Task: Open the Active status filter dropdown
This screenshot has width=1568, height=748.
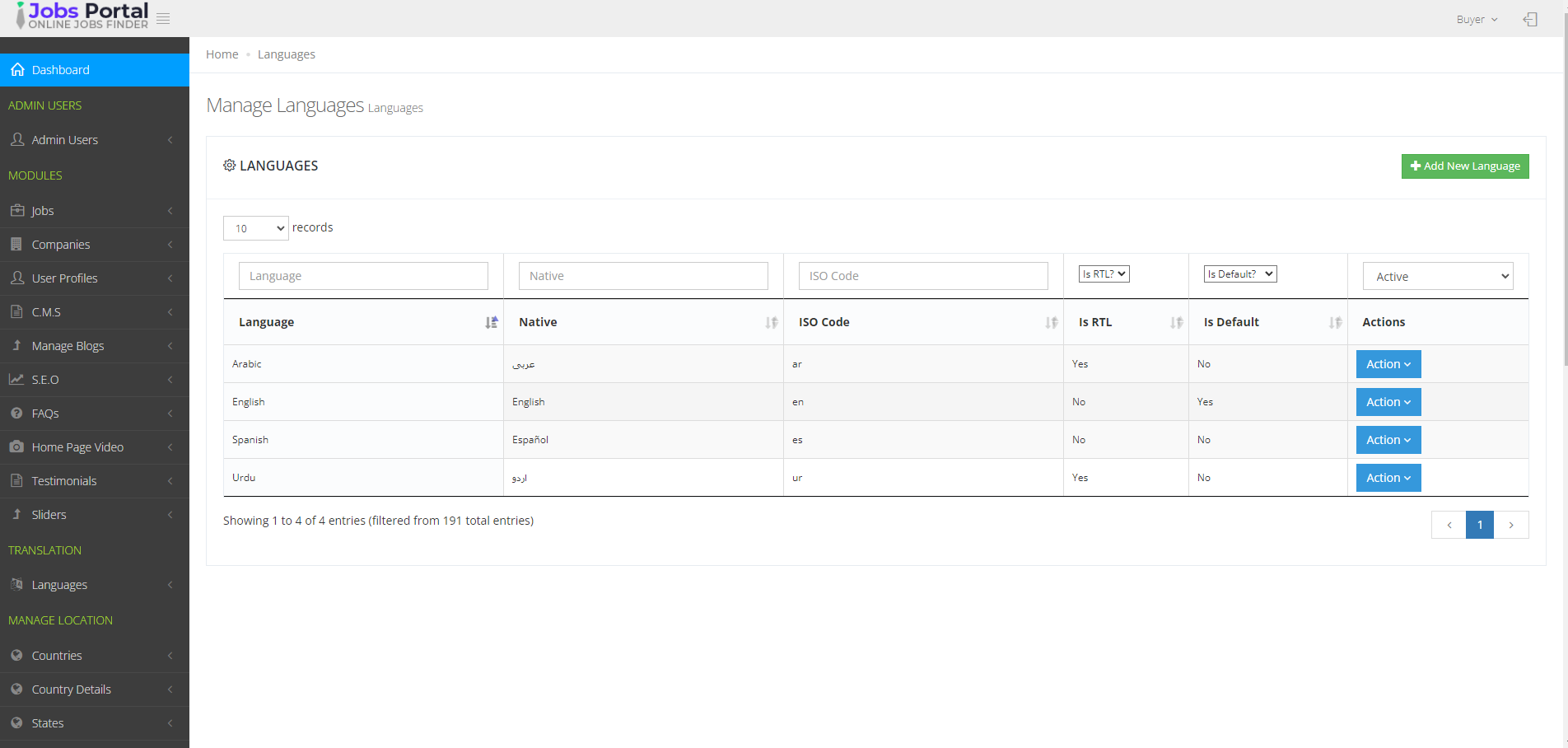Action: (1438, 277)
